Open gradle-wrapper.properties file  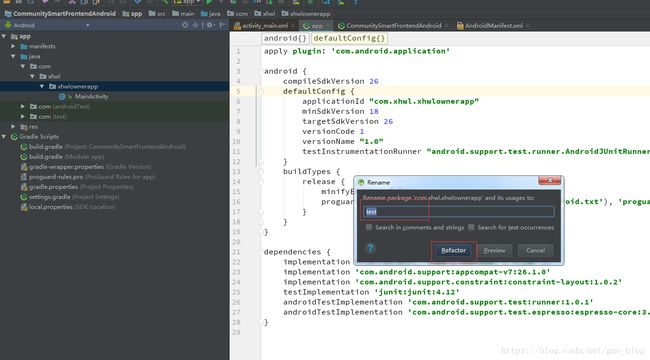[x=86, y=167]
